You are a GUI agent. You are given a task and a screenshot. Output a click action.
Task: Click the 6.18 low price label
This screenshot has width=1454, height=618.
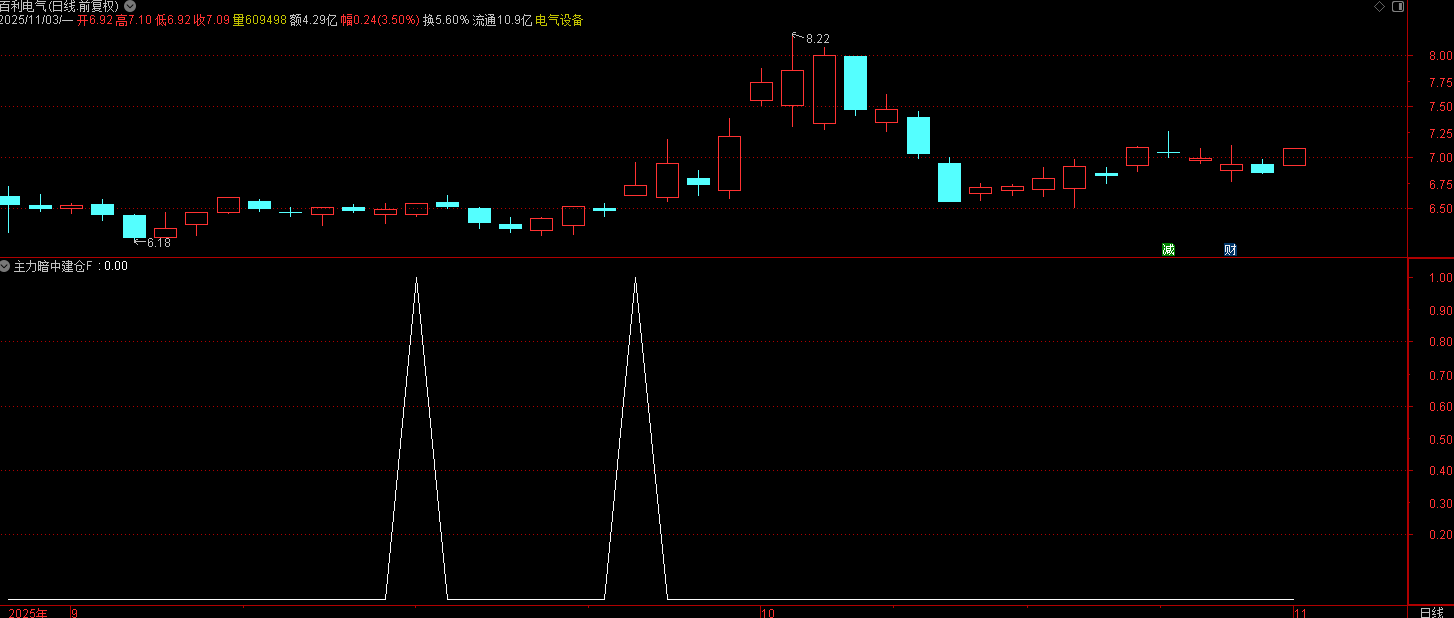(x=158, y=243)
